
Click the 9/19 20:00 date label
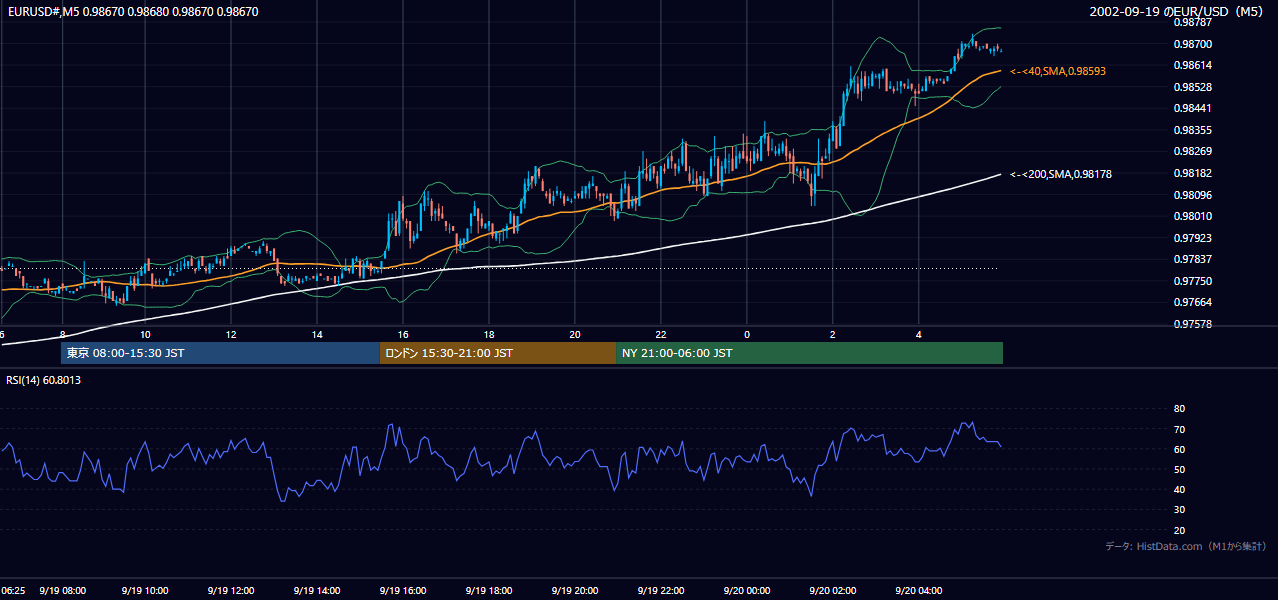576,590
